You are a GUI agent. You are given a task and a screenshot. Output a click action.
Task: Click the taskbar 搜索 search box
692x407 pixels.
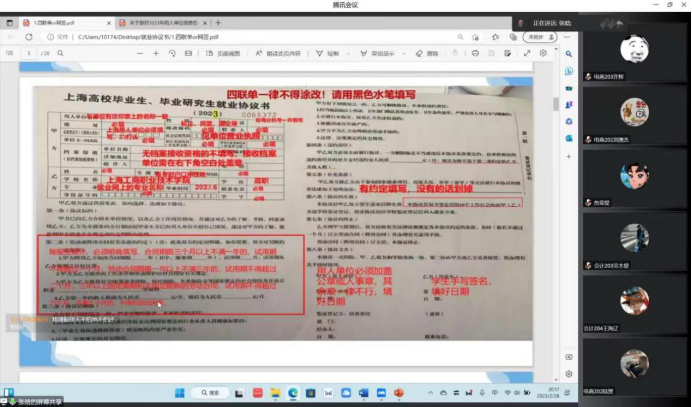coord(211,393)
